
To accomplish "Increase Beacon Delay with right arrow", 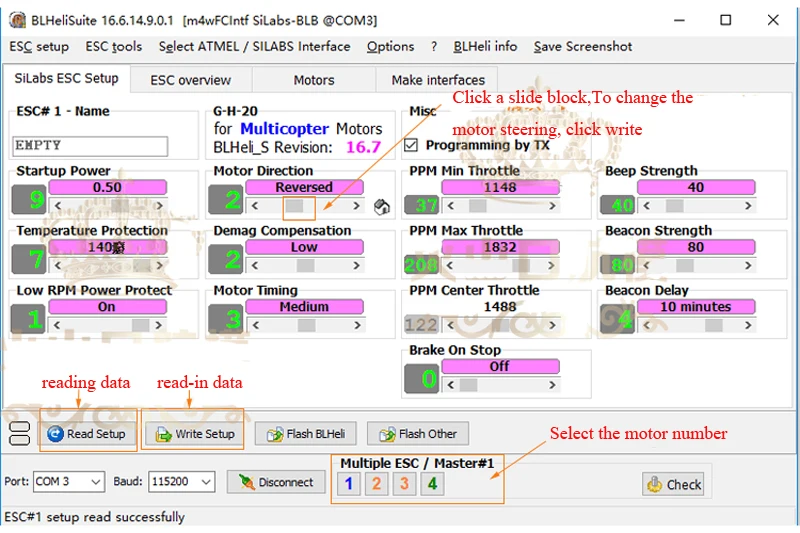I will click(748, 325).
